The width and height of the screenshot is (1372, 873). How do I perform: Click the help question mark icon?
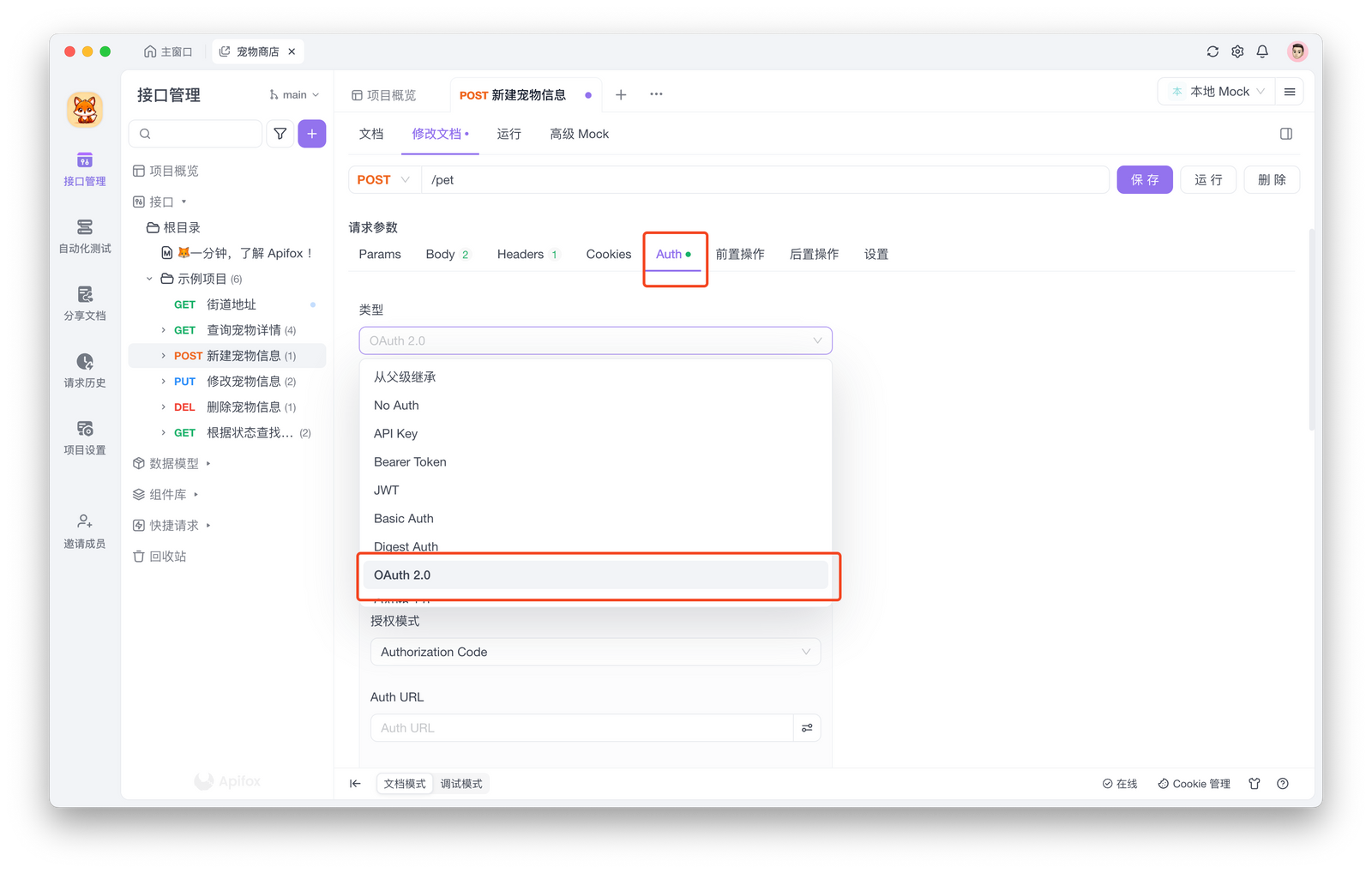coord(1283,784)
